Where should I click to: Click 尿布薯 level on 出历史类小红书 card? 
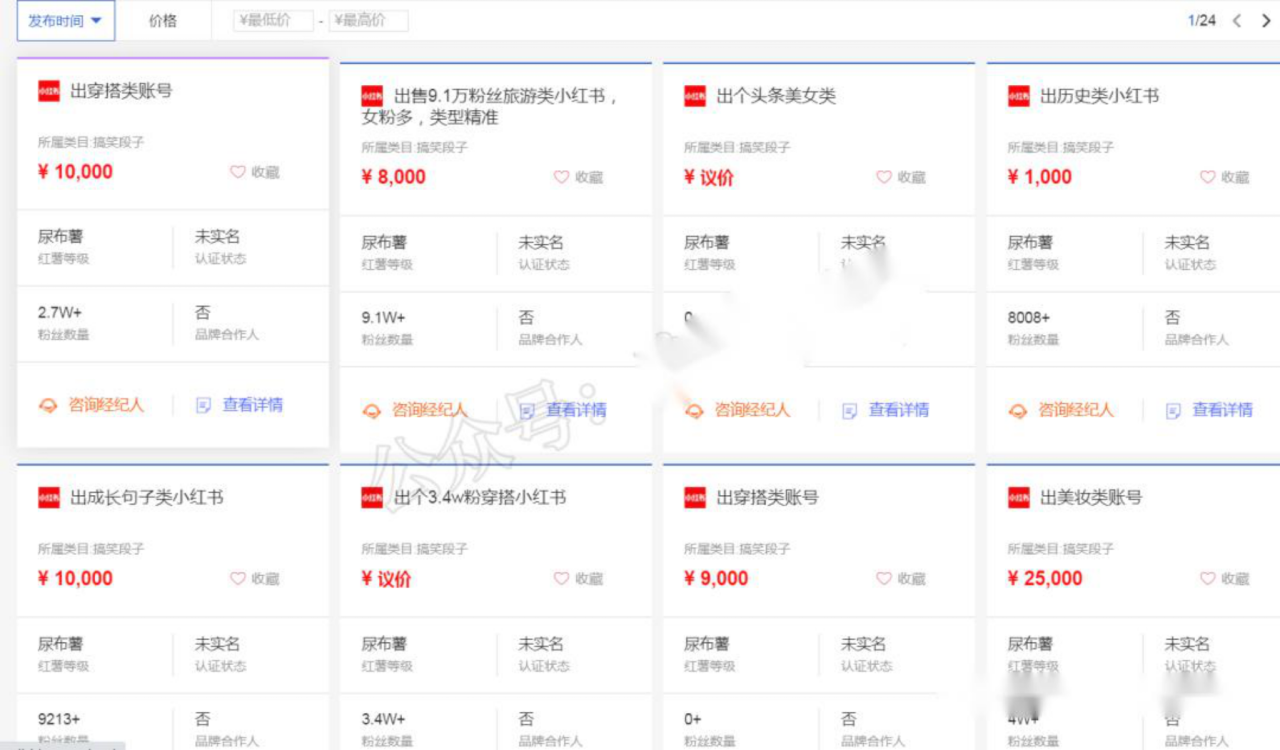pyautogui.click(x=1030, y=242)
